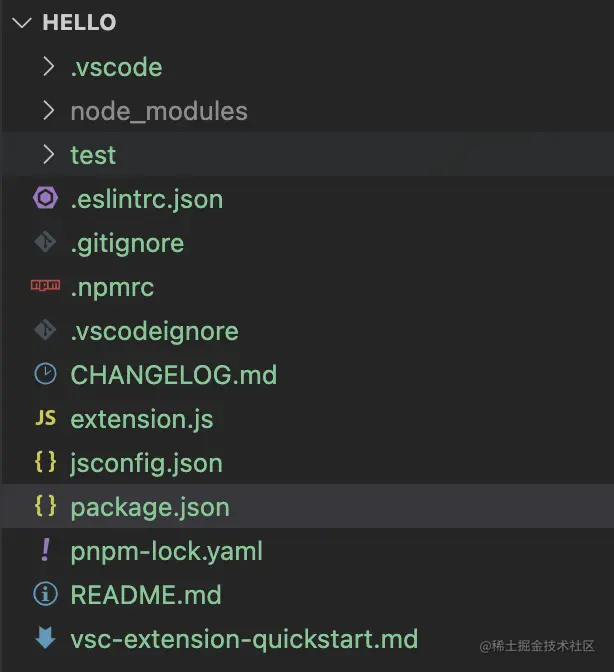Click the braces icon beside package.json
Viewport: 614px width, 672px height.
(45, 507)
